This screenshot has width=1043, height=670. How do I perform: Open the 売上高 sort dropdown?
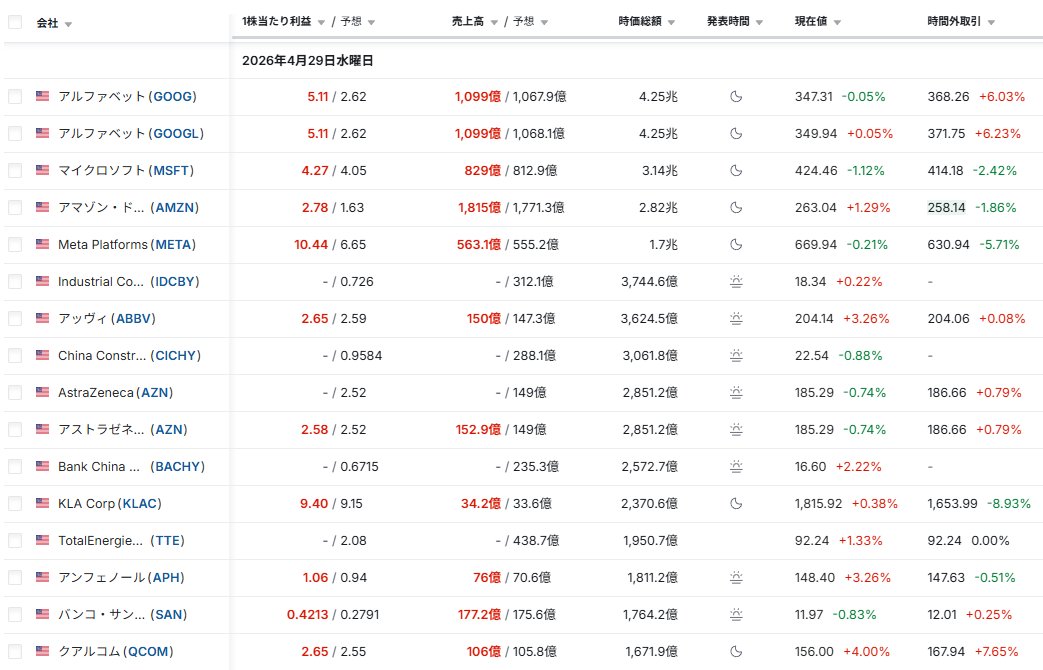[x=494, y=23]
